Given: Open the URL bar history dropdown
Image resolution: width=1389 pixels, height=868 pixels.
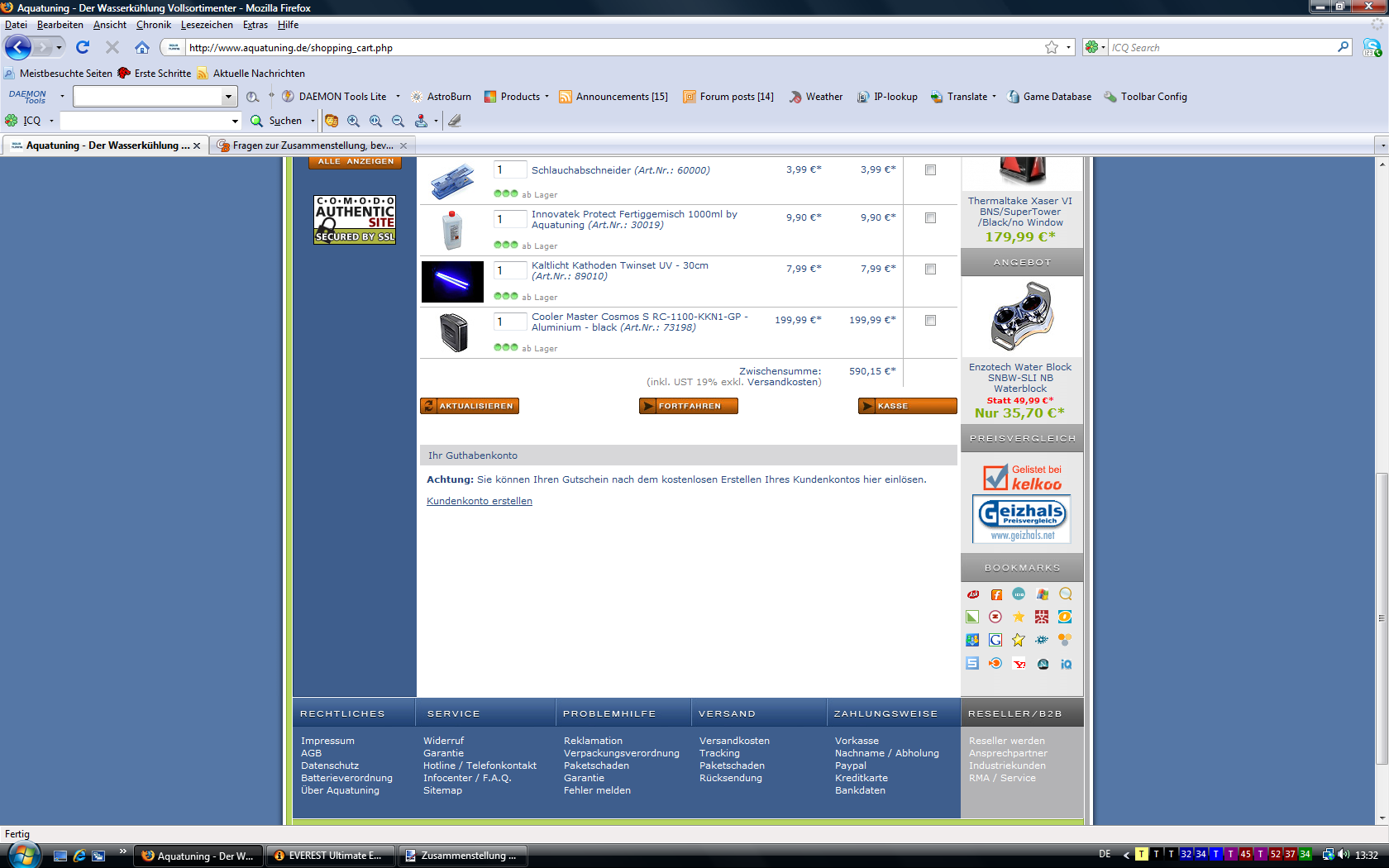Looking at the screenshot, I should point(1068,47).
